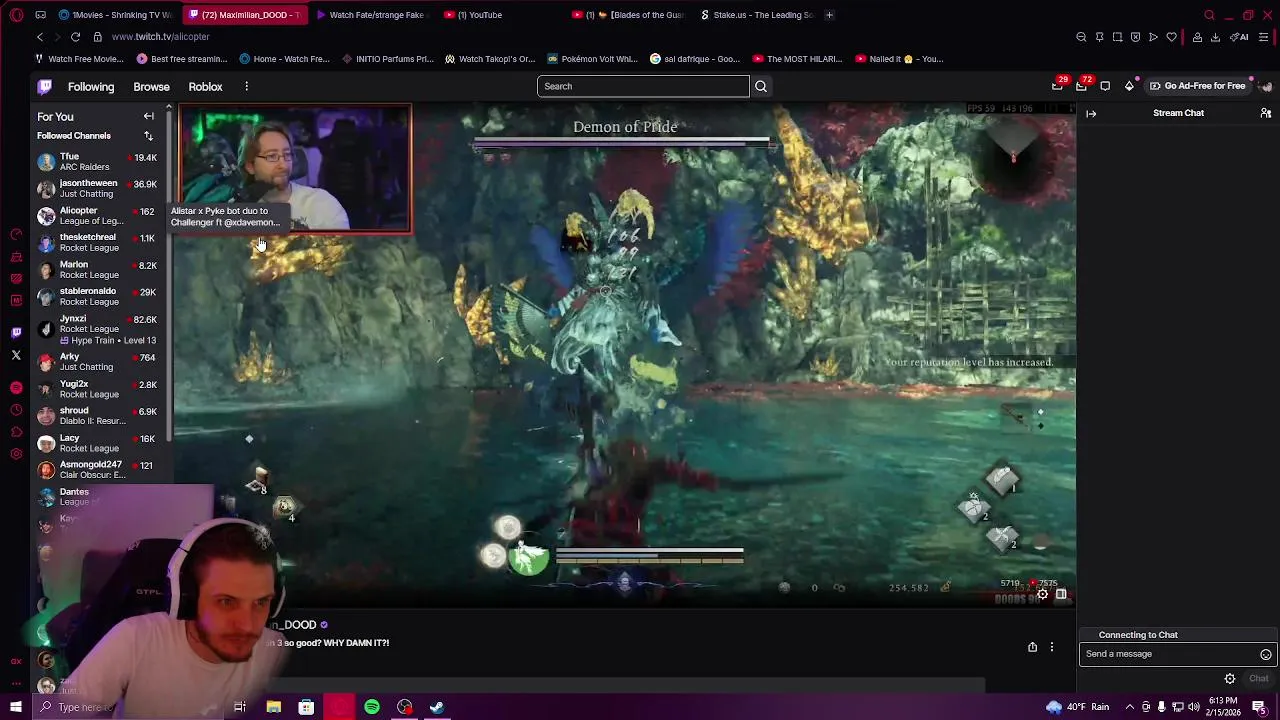Screen dimensions: 1280x720
Task: Go back to previous page
Action: click(x=40, y=37)
